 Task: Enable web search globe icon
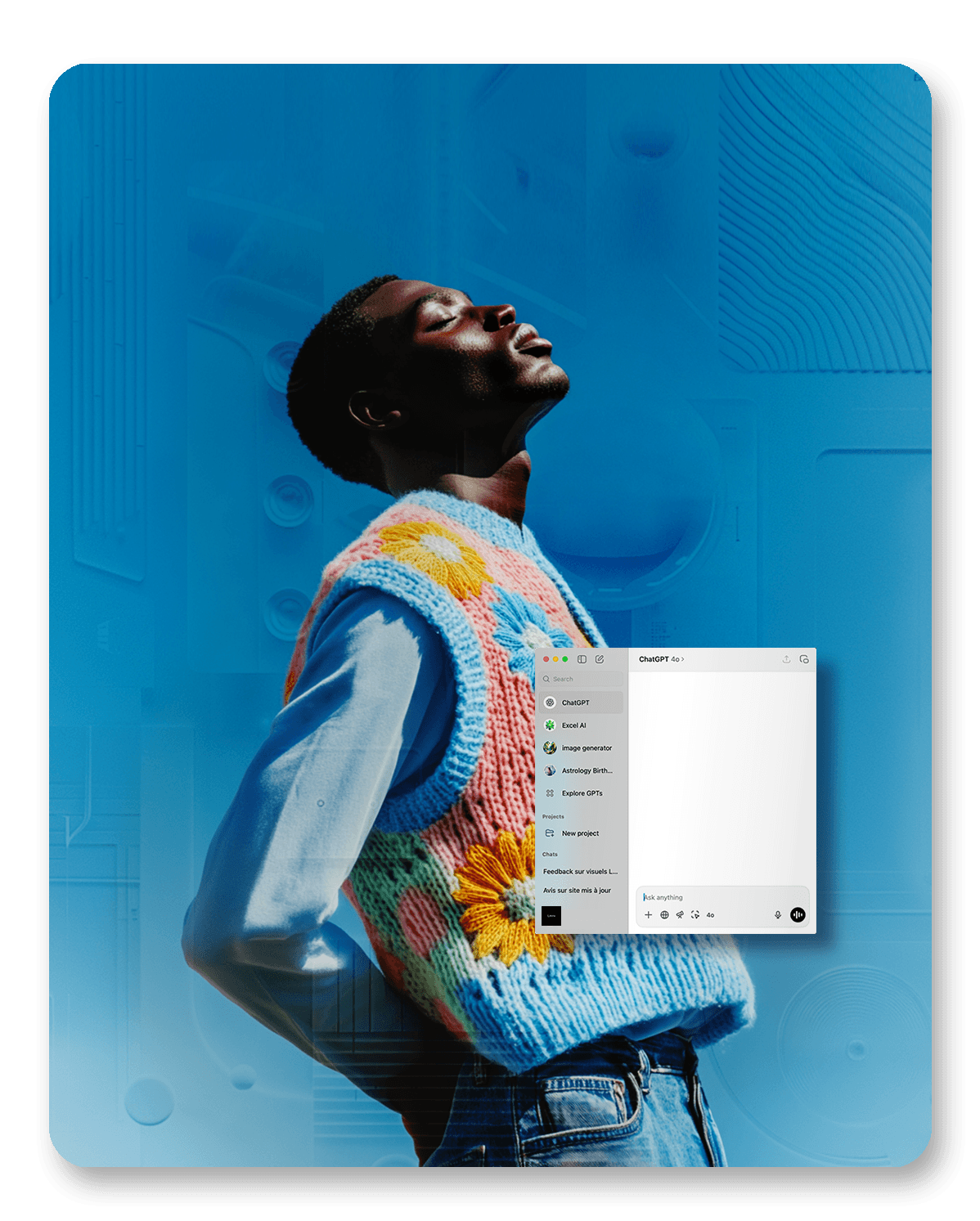tap(664, 915)
